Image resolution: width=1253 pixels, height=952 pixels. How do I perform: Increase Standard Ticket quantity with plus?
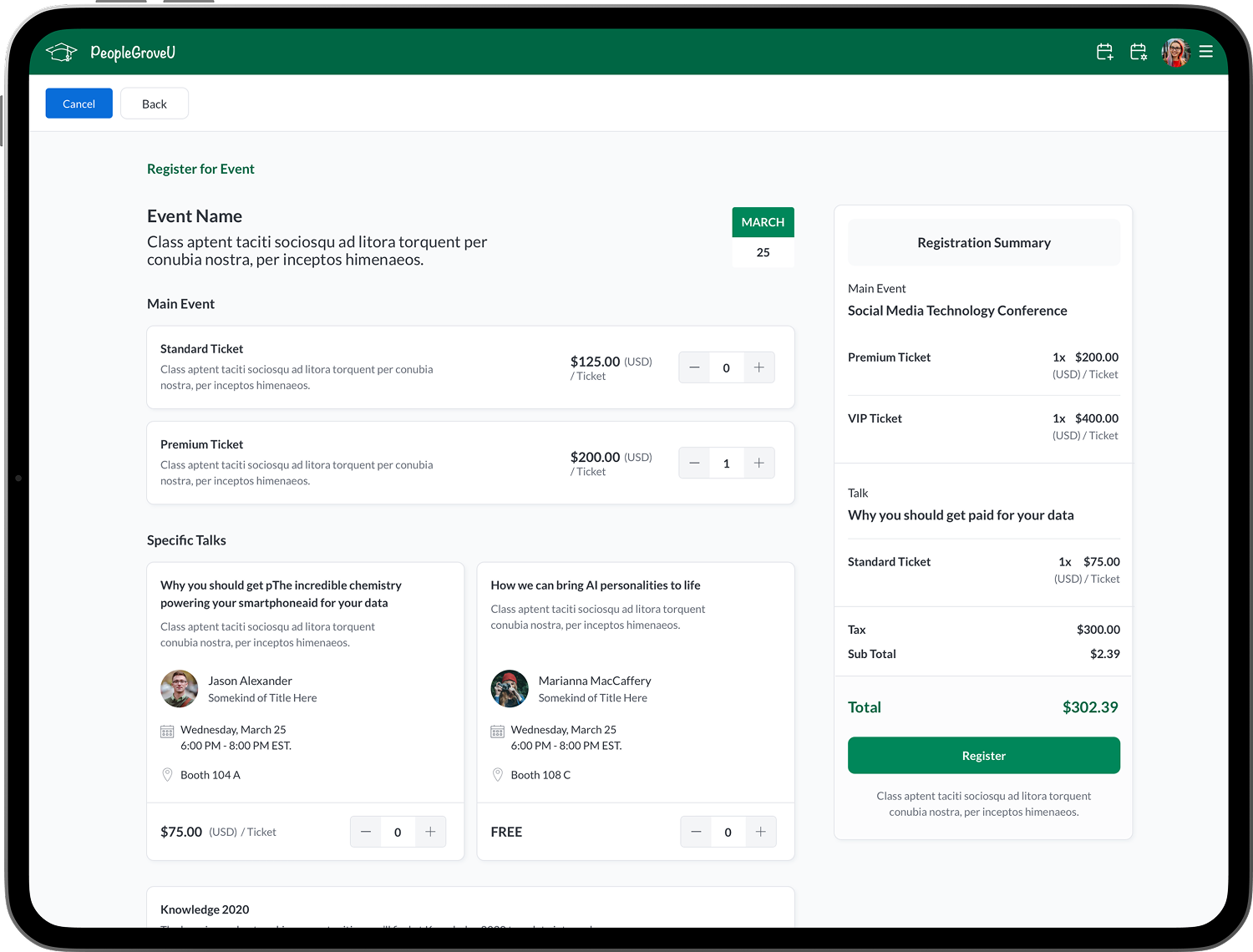point(758,367)
